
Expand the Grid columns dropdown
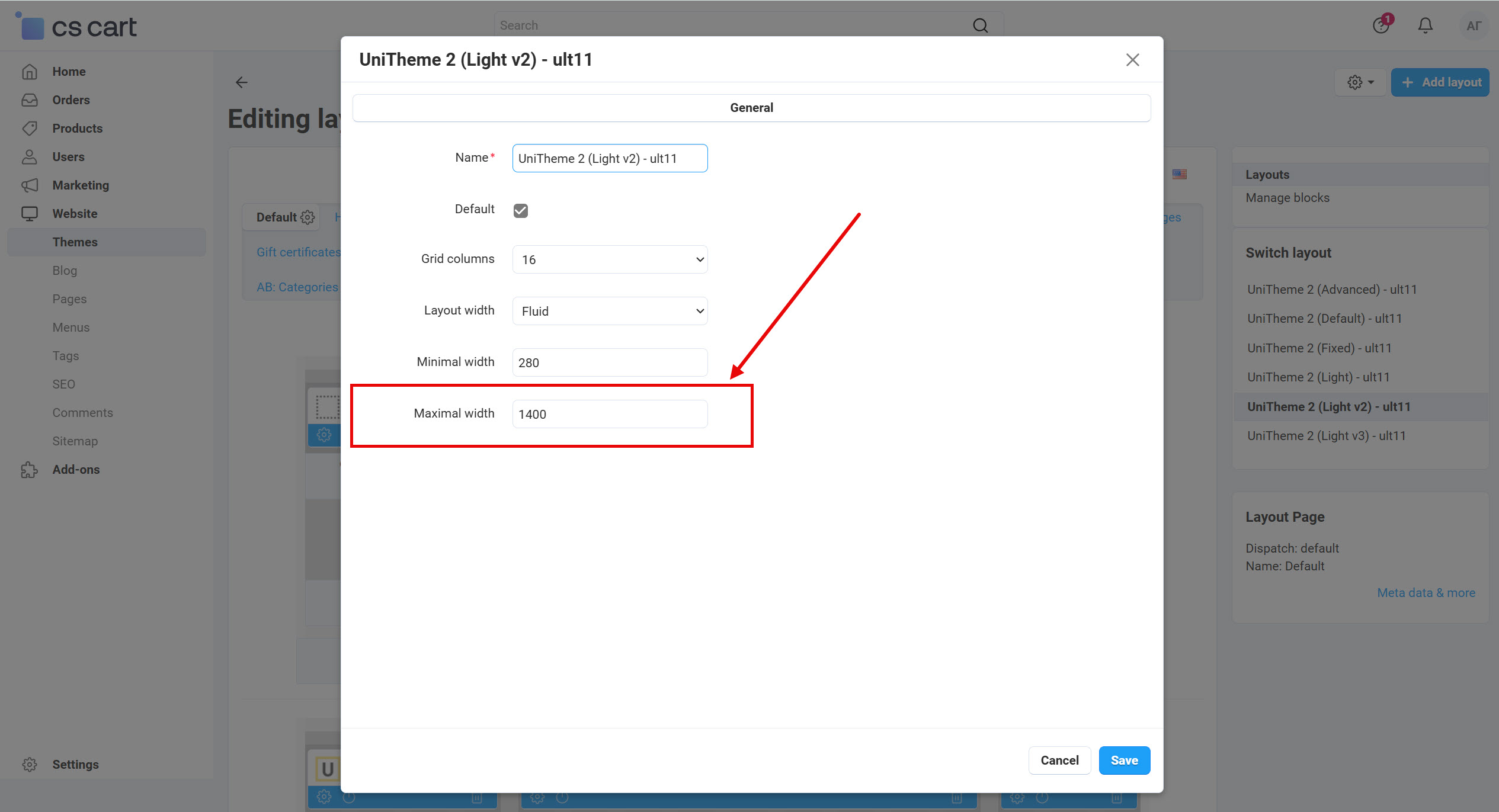coord(610,259)
